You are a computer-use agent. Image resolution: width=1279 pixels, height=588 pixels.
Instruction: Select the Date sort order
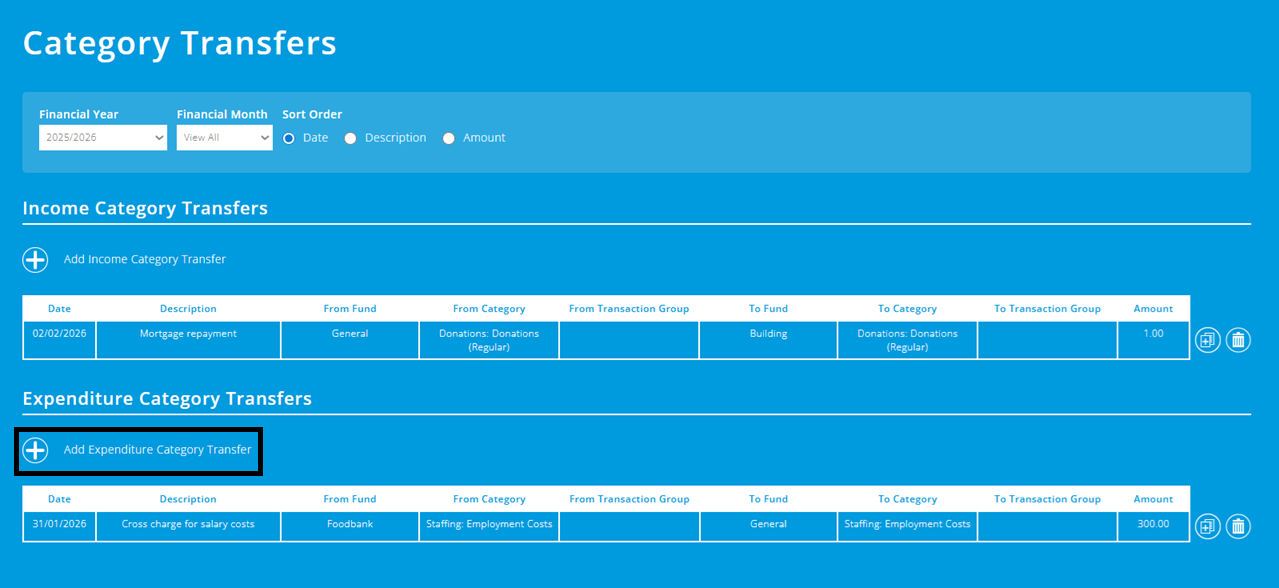click(288, 138)
